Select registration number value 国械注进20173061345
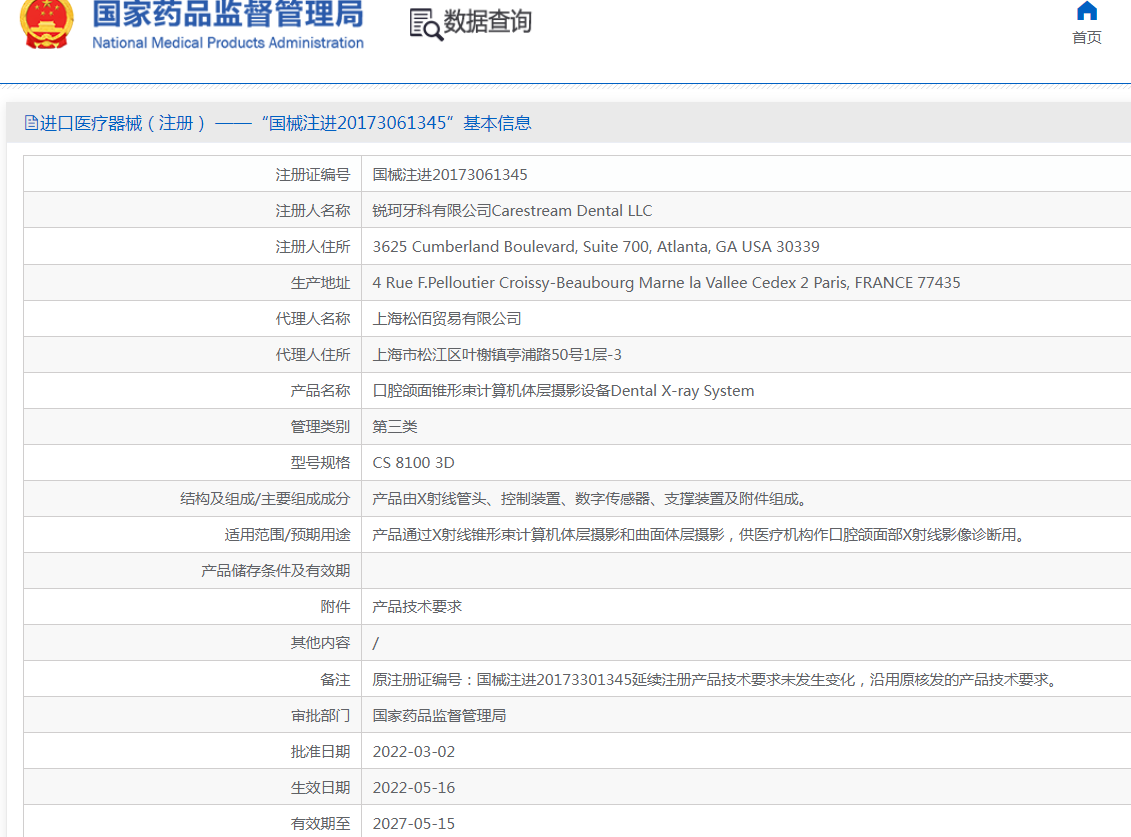 [450, 175]
